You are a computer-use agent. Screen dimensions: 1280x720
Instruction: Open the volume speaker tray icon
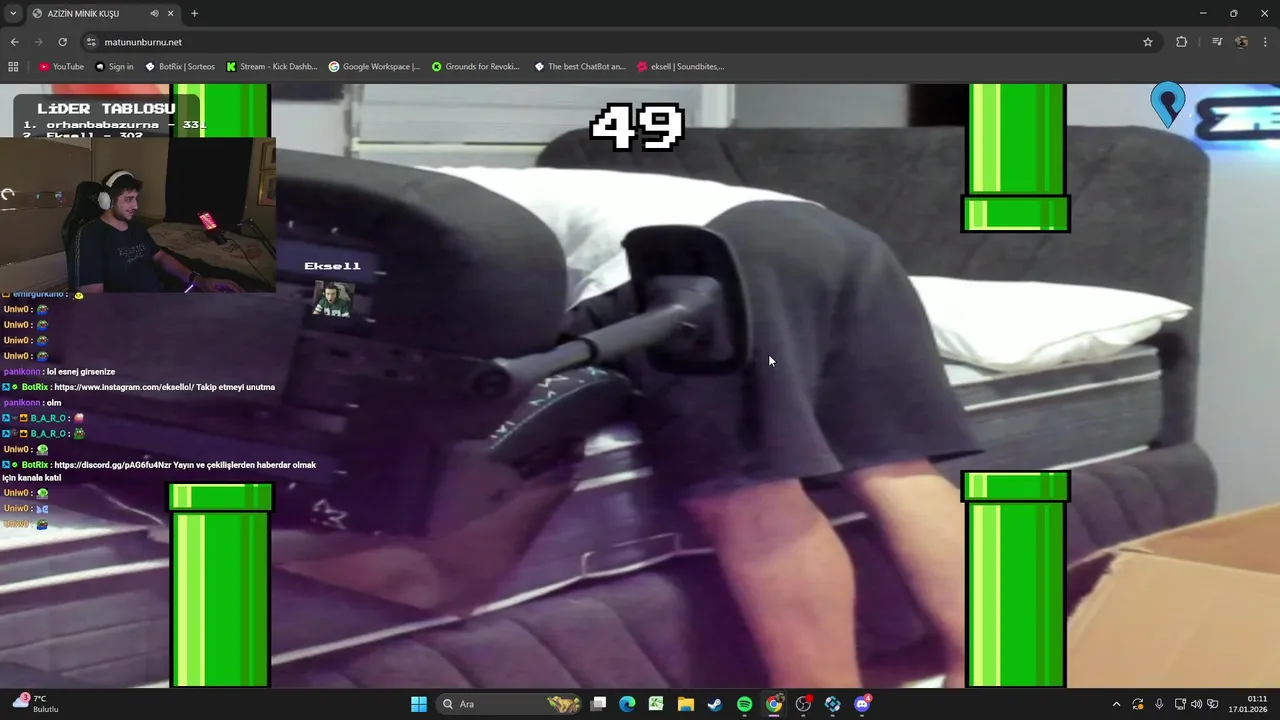pos(1196,704)
